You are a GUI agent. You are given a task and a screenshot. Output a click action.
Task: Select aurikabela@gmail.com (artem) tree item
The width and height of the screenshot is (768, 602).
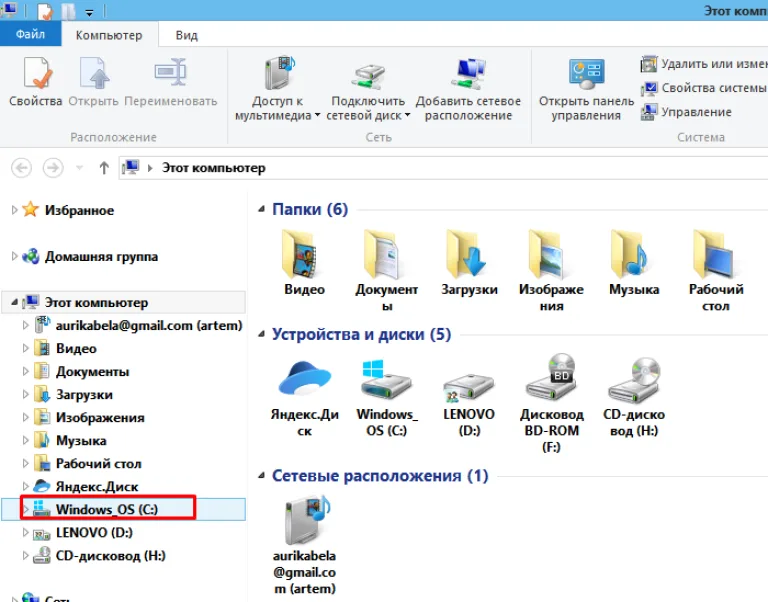tap(149, 325)
